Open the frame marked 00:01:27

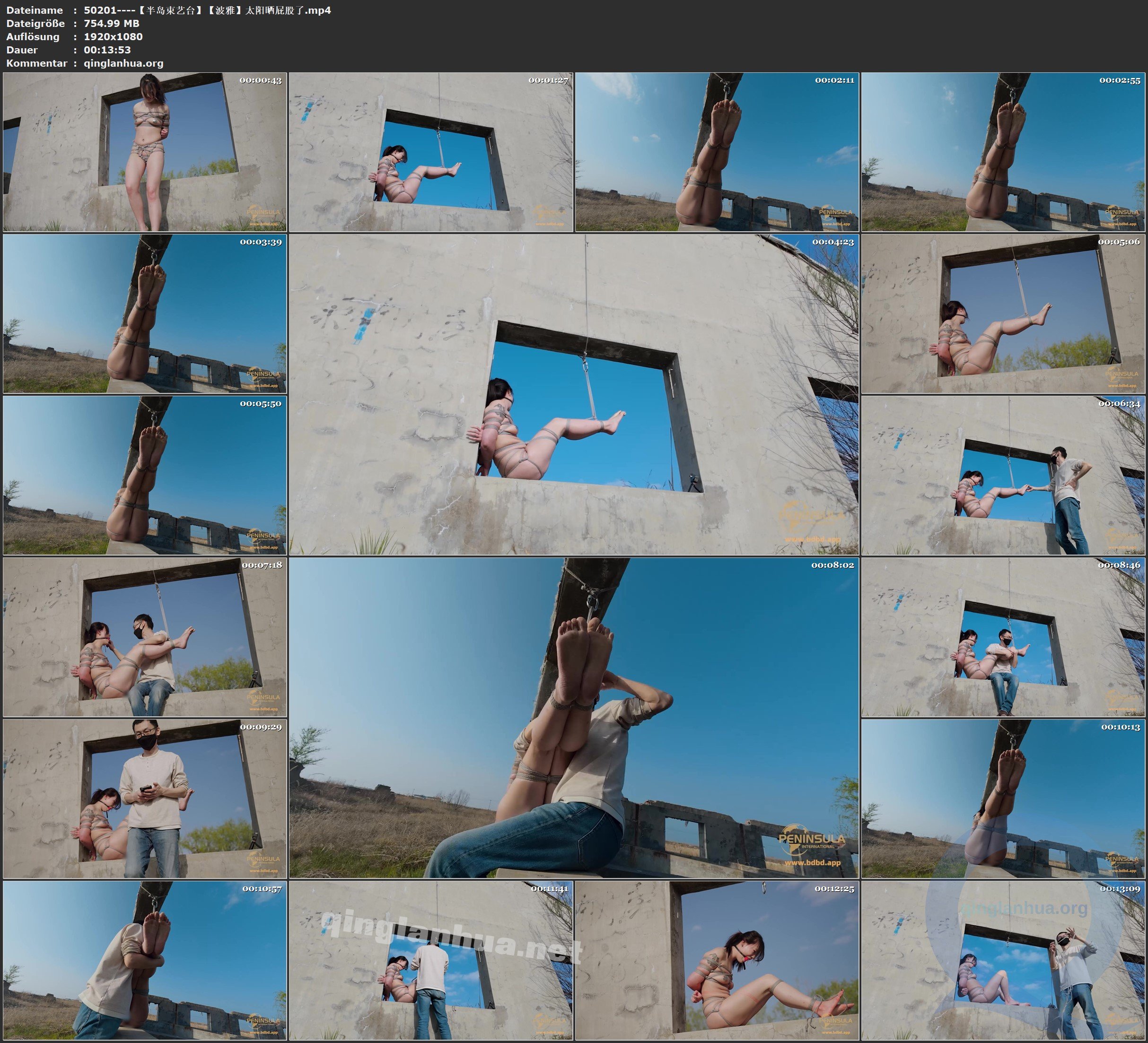click(431, 151)
